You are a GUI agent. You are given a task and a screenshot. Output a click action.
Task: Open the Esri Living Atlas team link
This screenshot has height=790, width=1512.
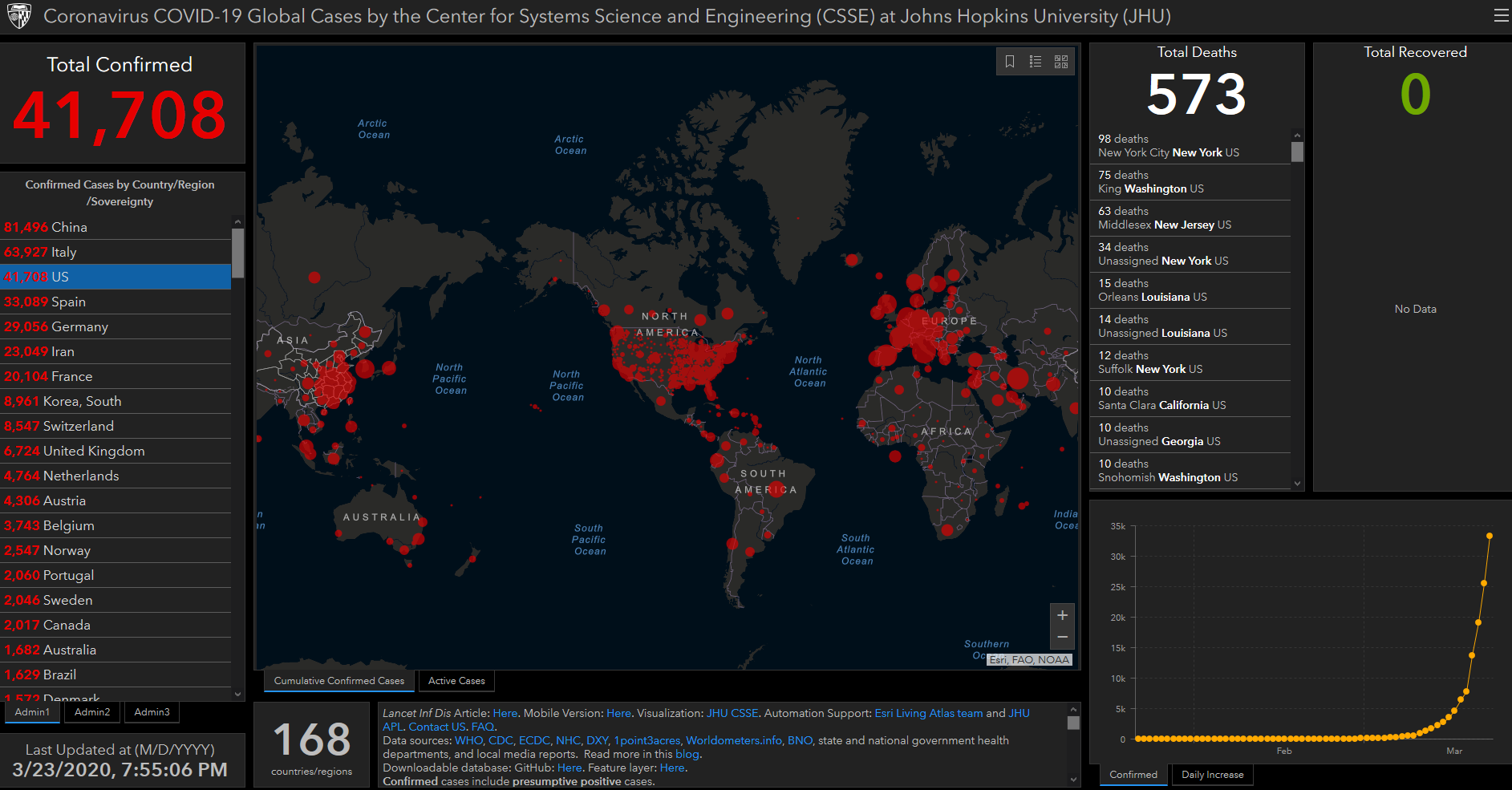[929, 713]
